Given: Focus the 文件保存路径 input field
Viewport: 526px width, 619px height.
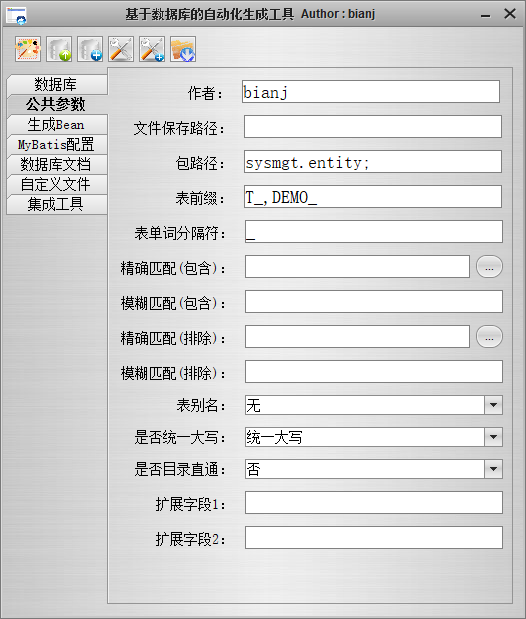Looking at the screenshot, I should (373, 127).
